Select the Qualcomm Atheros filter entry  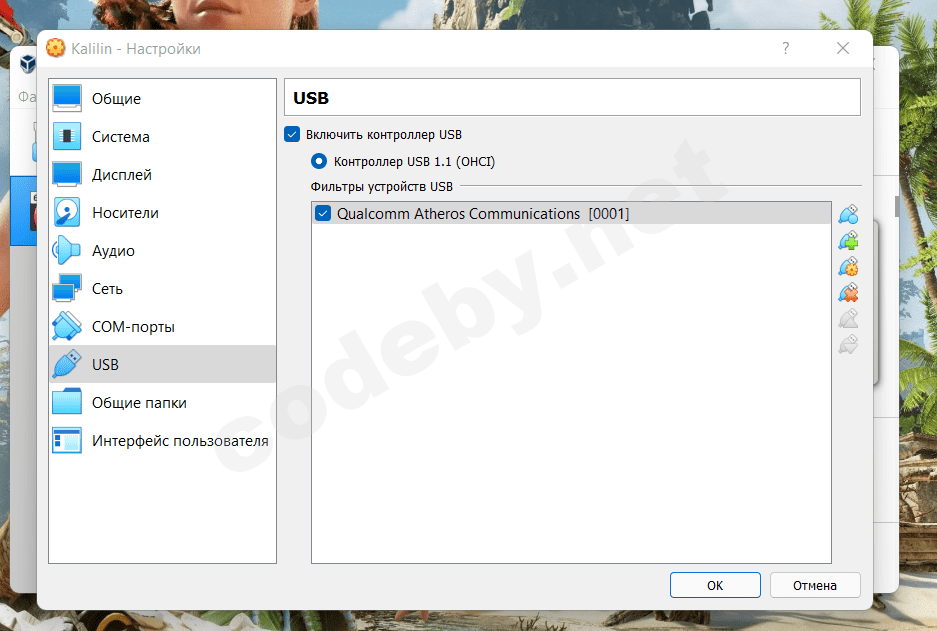pyautogui.click(x=480, y=213)
